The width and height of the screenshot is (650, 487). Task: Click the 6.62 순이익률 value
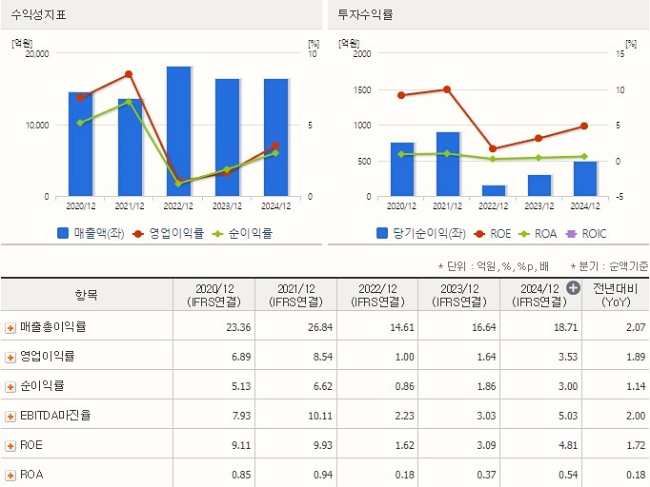pos(323,386)
